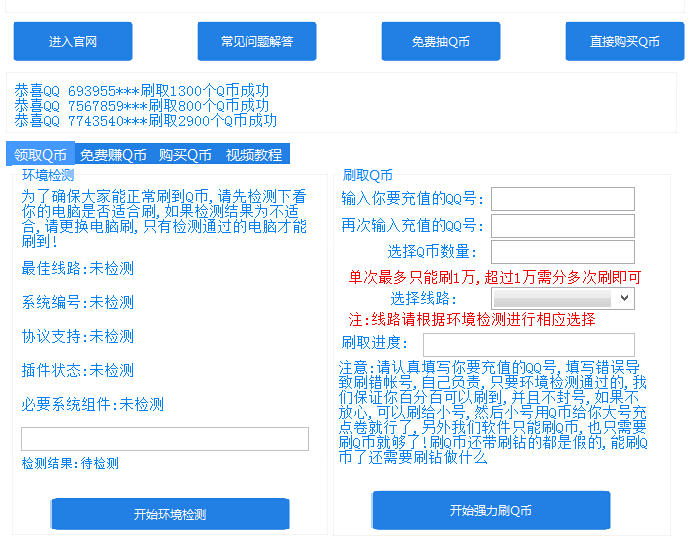Viewport: 697px width, 545px height.
Task: Expand the 选择线路 dropdown
Action: tap(563, 298)
